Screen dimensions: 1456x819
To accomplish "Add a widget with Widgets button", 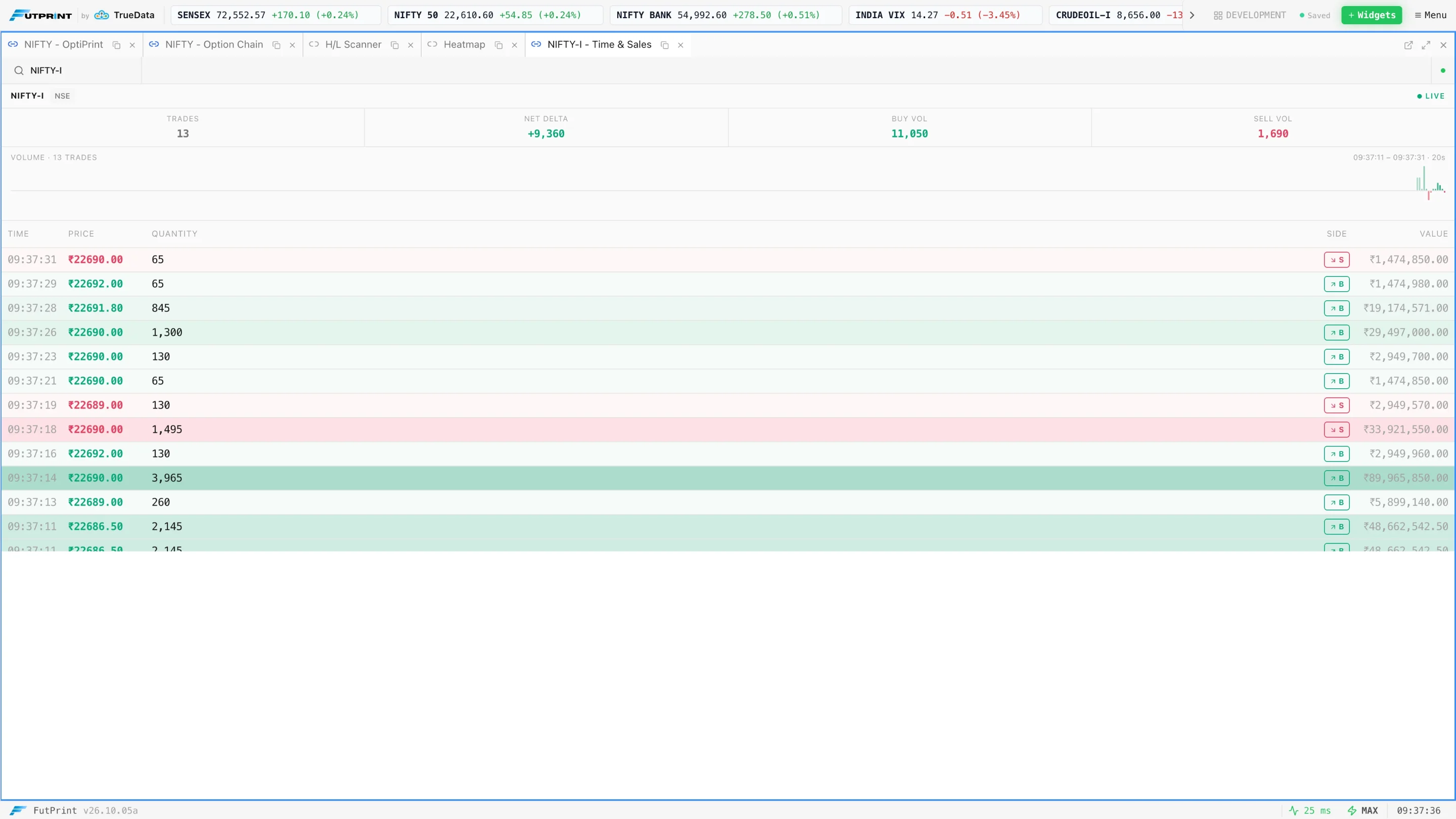I will [1371, 15].
